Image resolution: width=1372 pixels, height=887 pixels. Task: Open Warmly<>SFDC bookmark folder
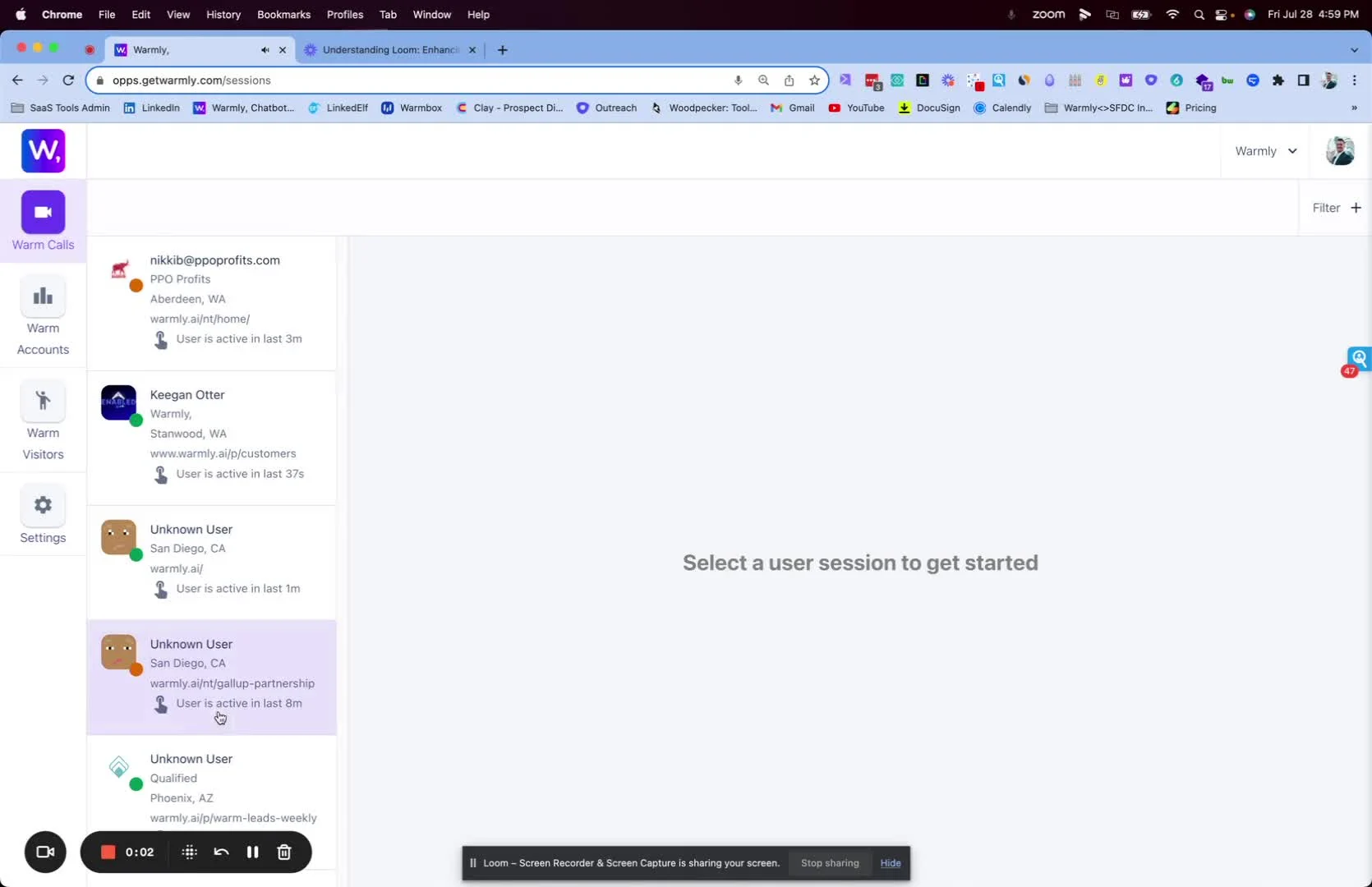(1098, 108)
